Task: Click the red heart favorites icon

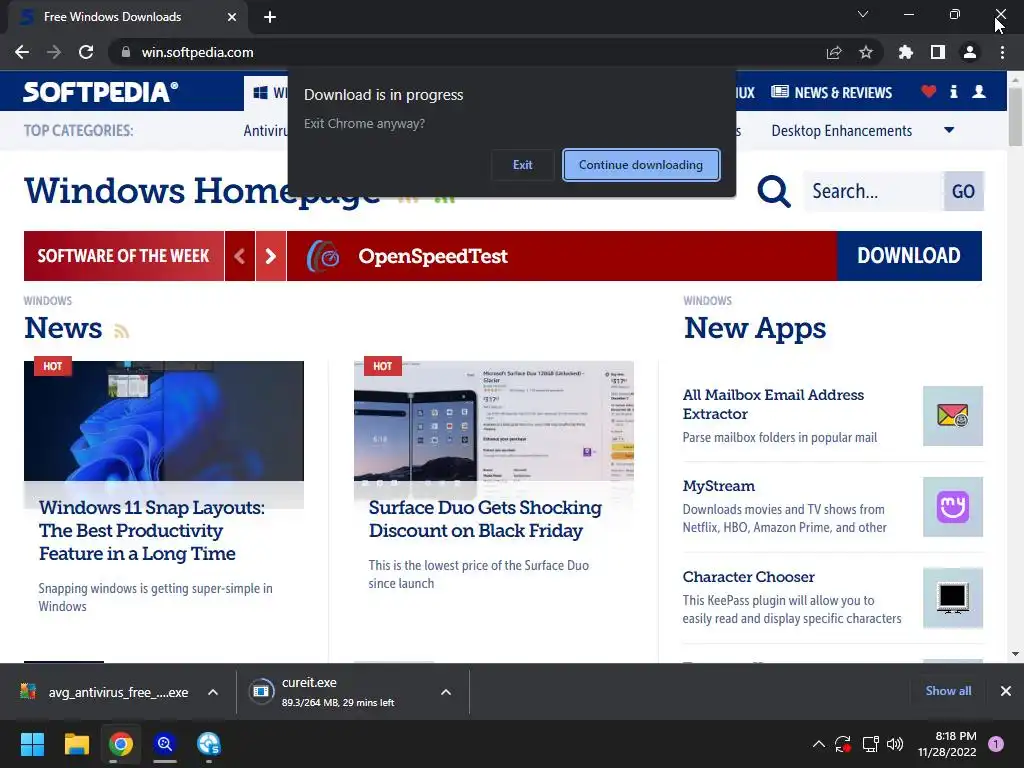Action: 929,91
